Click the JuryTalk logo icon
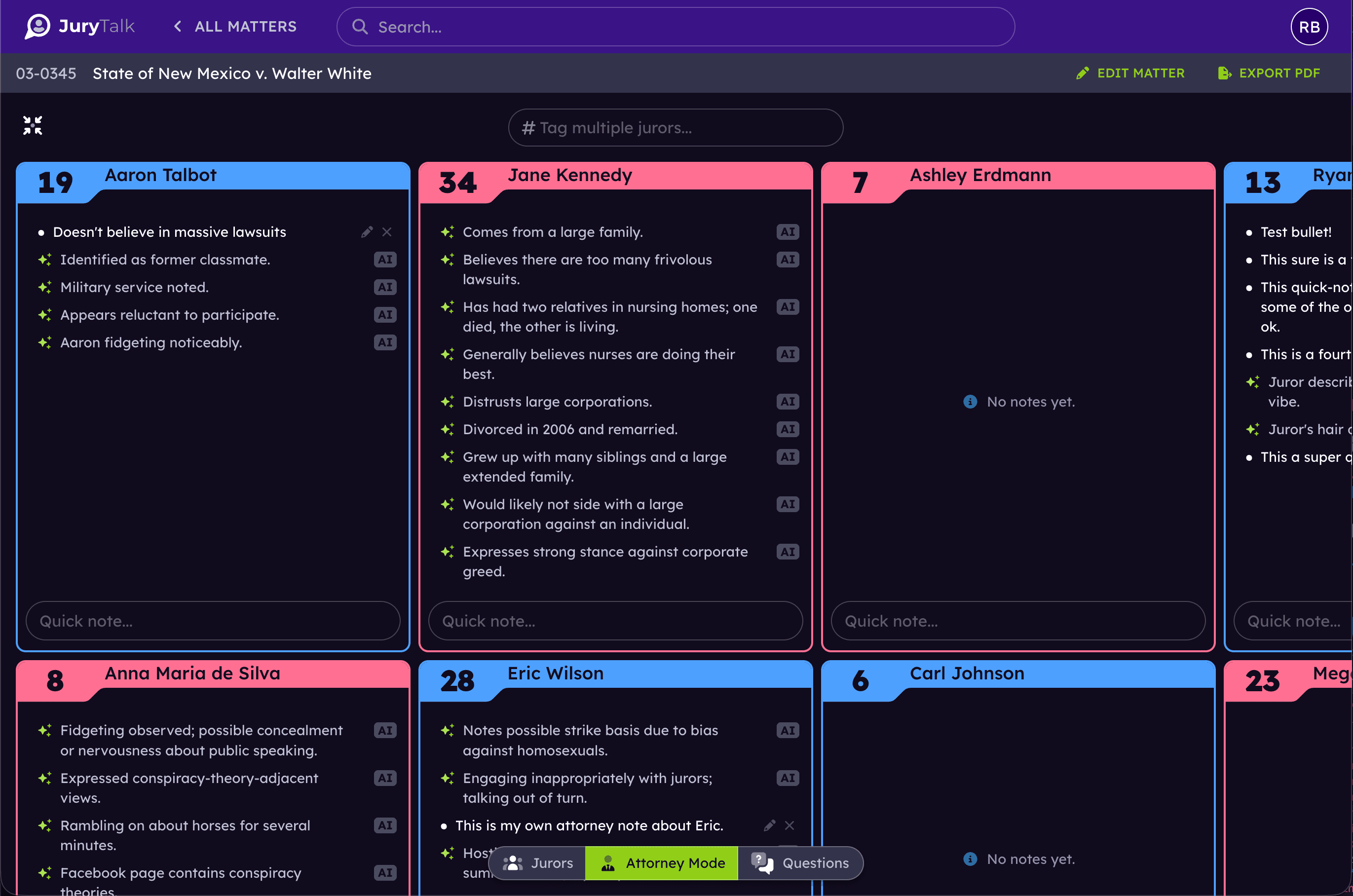Viewport: 1353px width, 896px height. click(38, 26)
